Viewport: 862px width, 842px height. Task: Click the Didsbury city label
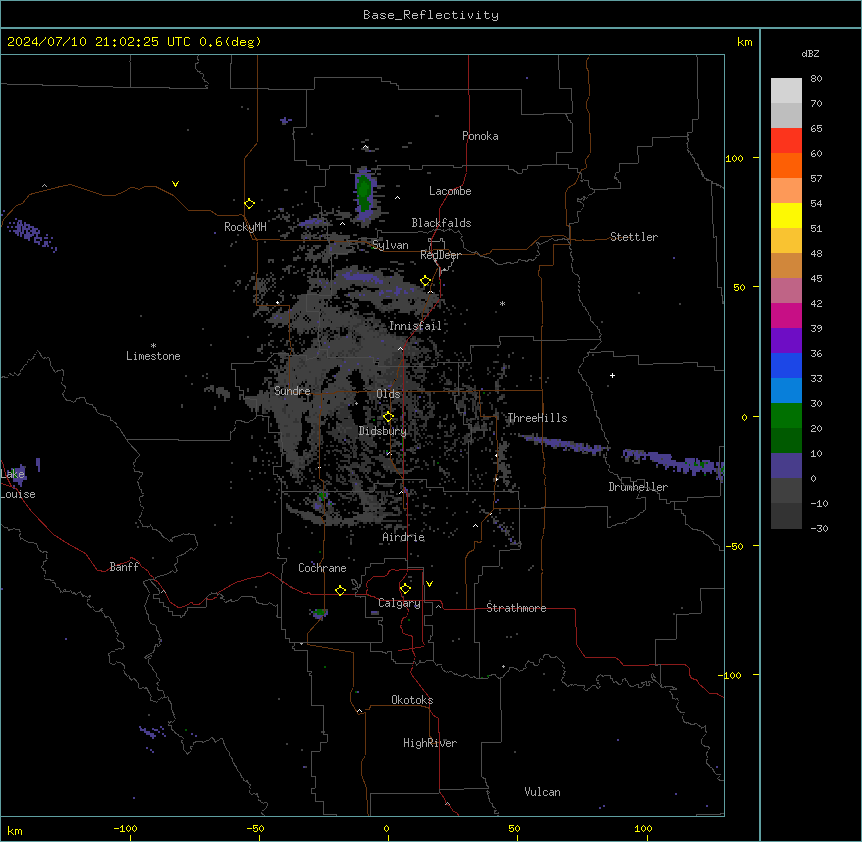(383, 431)
